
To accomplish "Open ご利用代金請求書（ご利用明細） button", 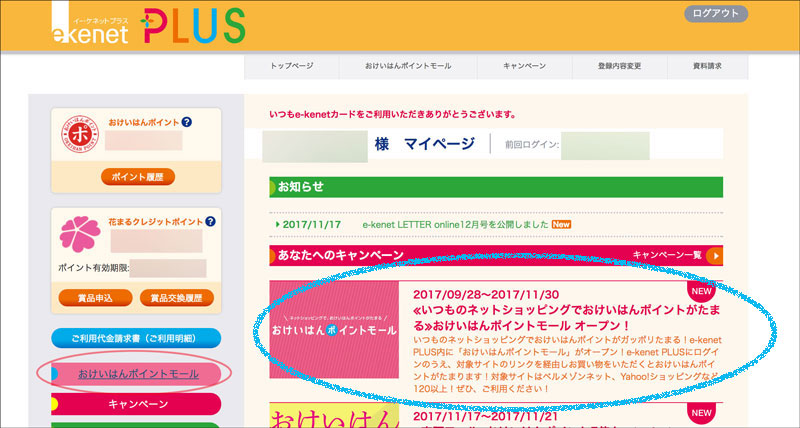I will coord(136,338).
